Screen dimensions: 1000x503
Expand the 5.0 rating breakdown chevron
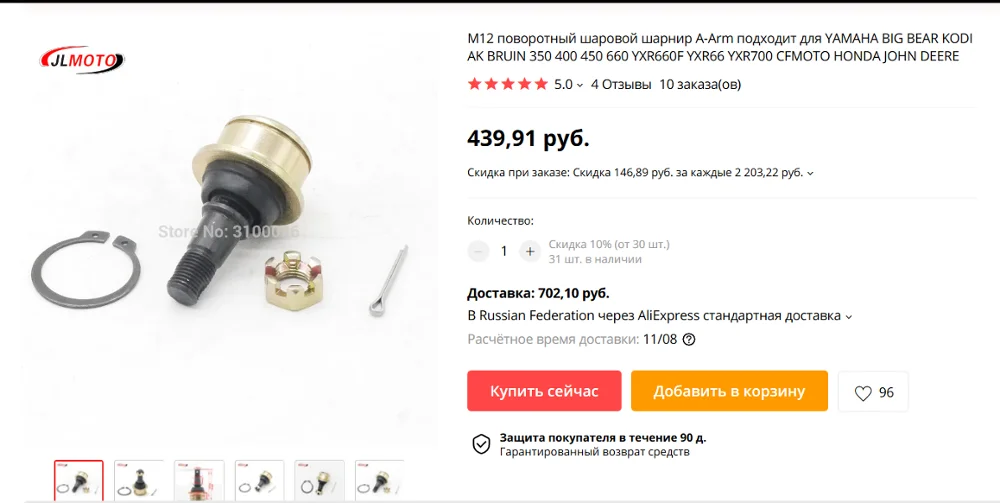coord(580,85)
